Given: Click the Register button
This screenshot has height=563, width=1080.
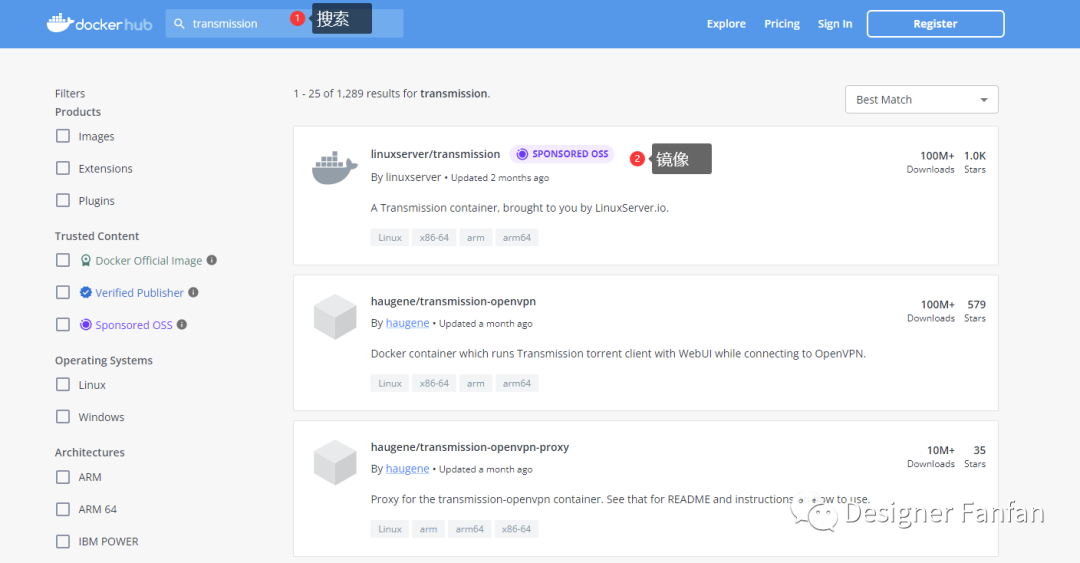Looking at the screenshot, I should (935, 23).
